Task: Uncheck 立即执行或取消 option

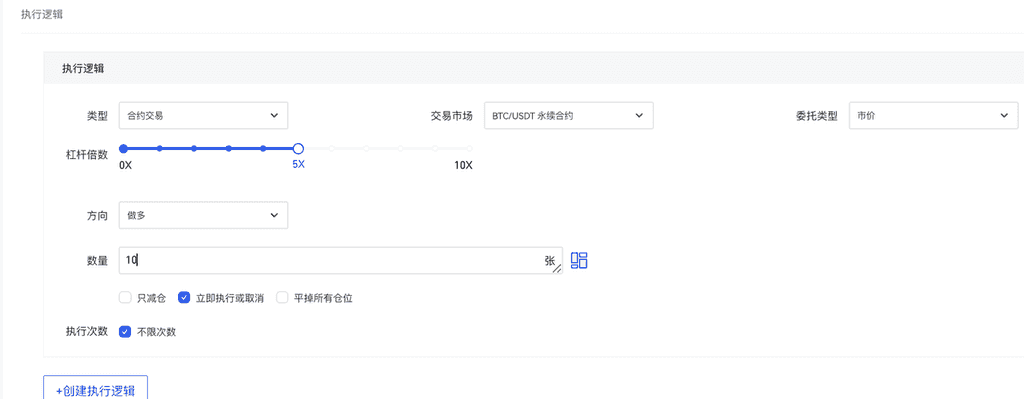Action: coord(184,298)
